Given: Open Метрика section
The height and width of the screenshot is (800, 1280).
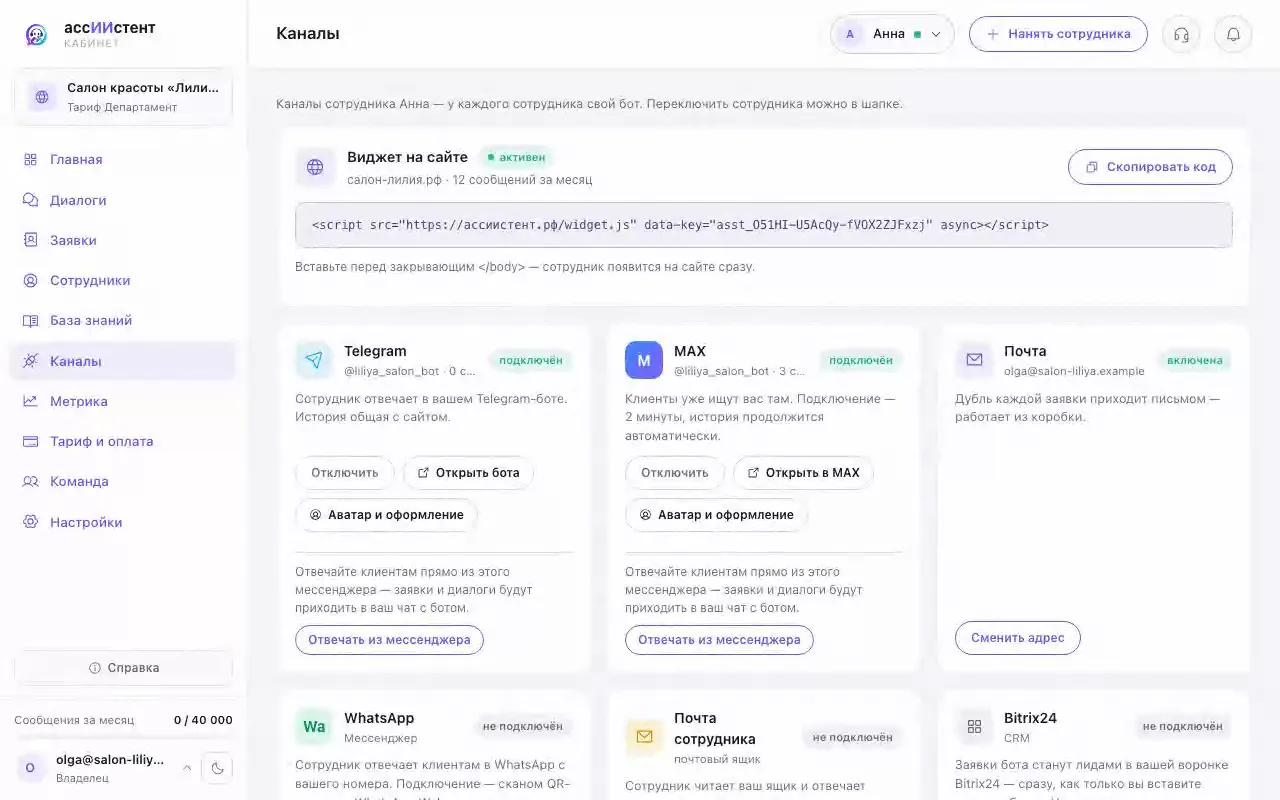Looking at the screenshot, I should tap(122, 401).
